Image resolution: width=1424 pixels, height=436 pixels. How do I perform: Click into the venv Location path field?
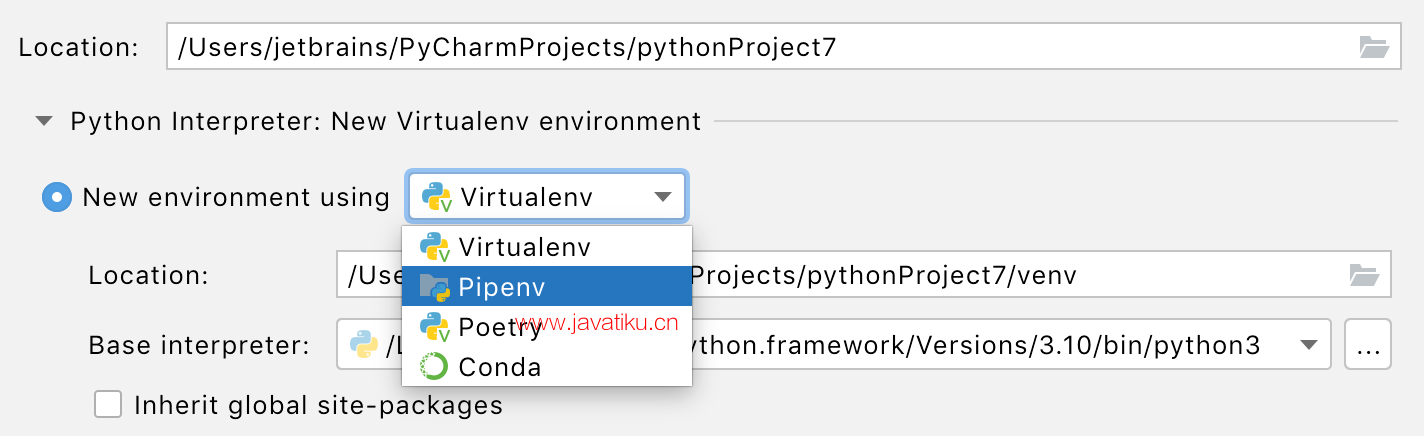coord(863,274)
